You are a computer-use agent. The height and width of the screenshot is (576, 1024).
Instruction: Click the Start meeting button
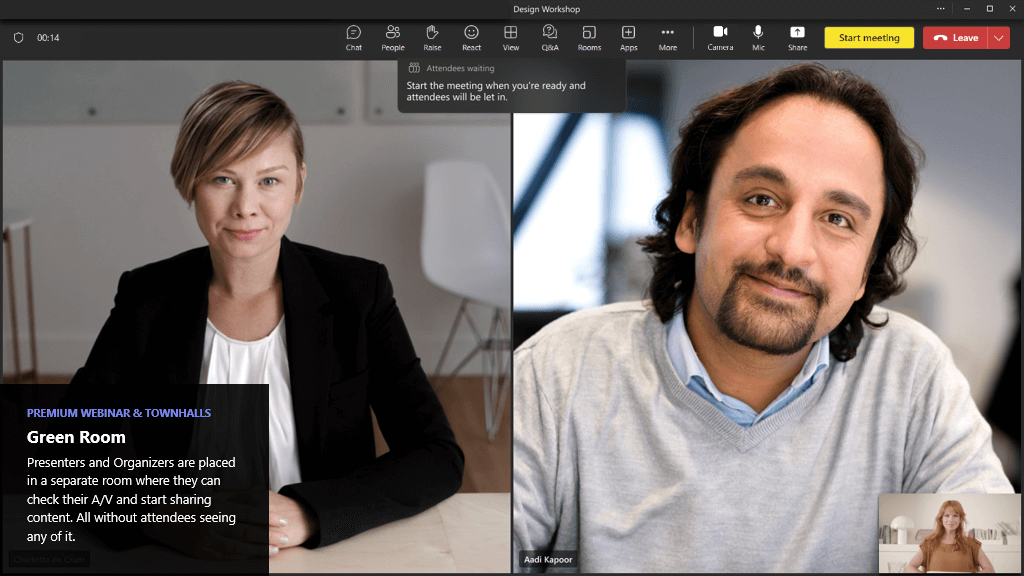pos(868,38)
